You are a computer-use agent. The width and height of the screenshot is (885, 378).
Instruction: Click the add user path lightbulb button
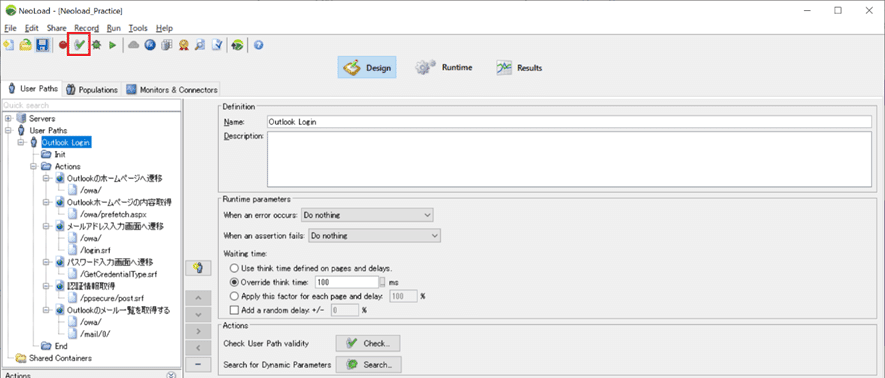click(x=198, y=268)
